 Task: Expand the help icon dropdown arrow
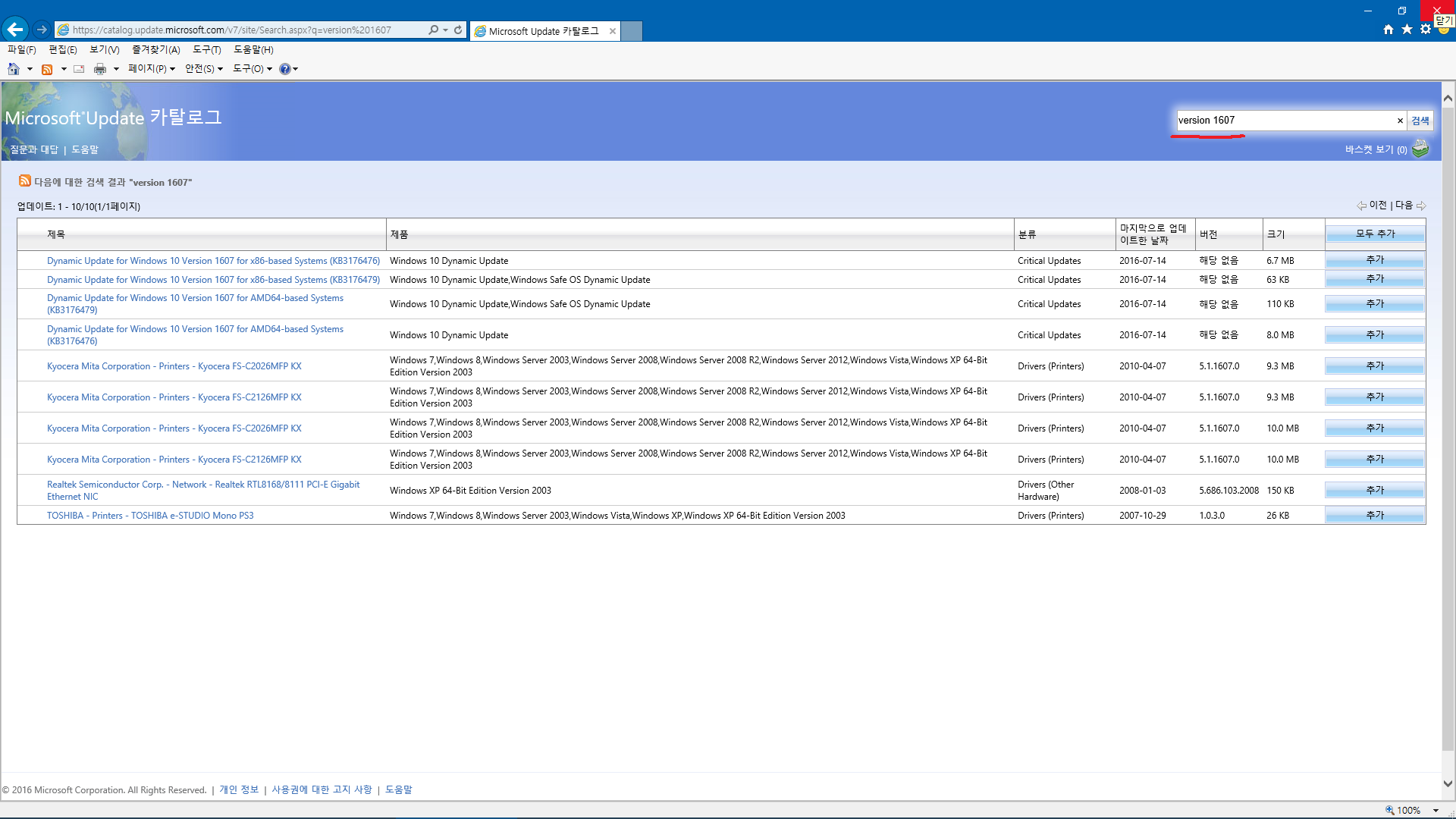tap(296, 69)
